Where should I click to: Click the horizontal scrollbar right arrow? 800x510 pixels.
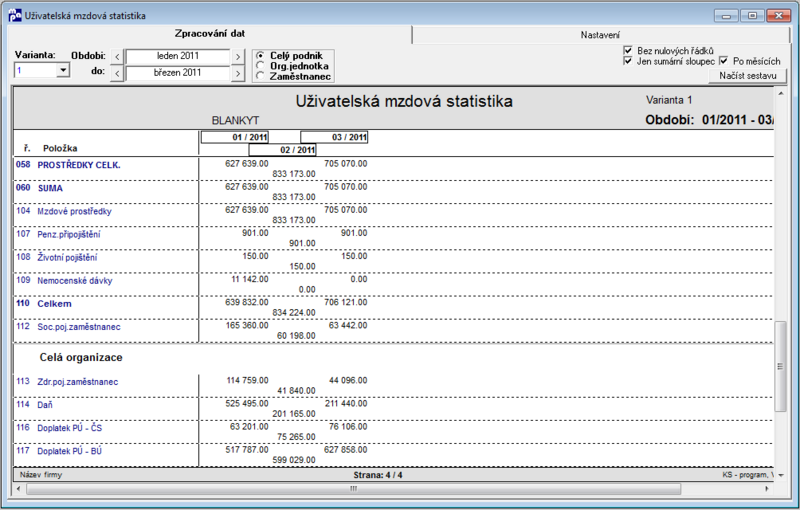[767, 489]
